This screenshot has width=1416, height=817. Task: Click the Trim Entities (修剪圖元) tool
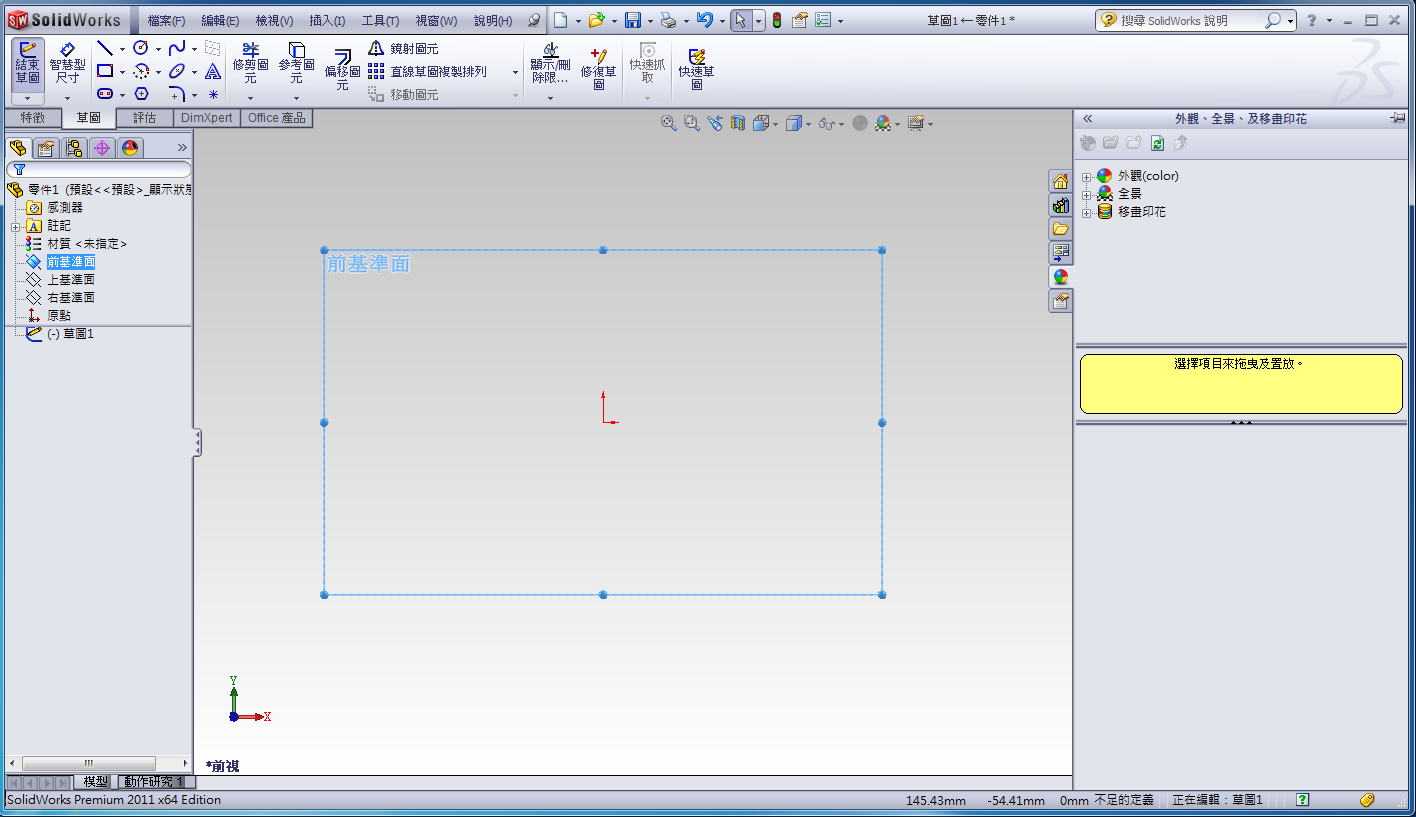[250, 63]
